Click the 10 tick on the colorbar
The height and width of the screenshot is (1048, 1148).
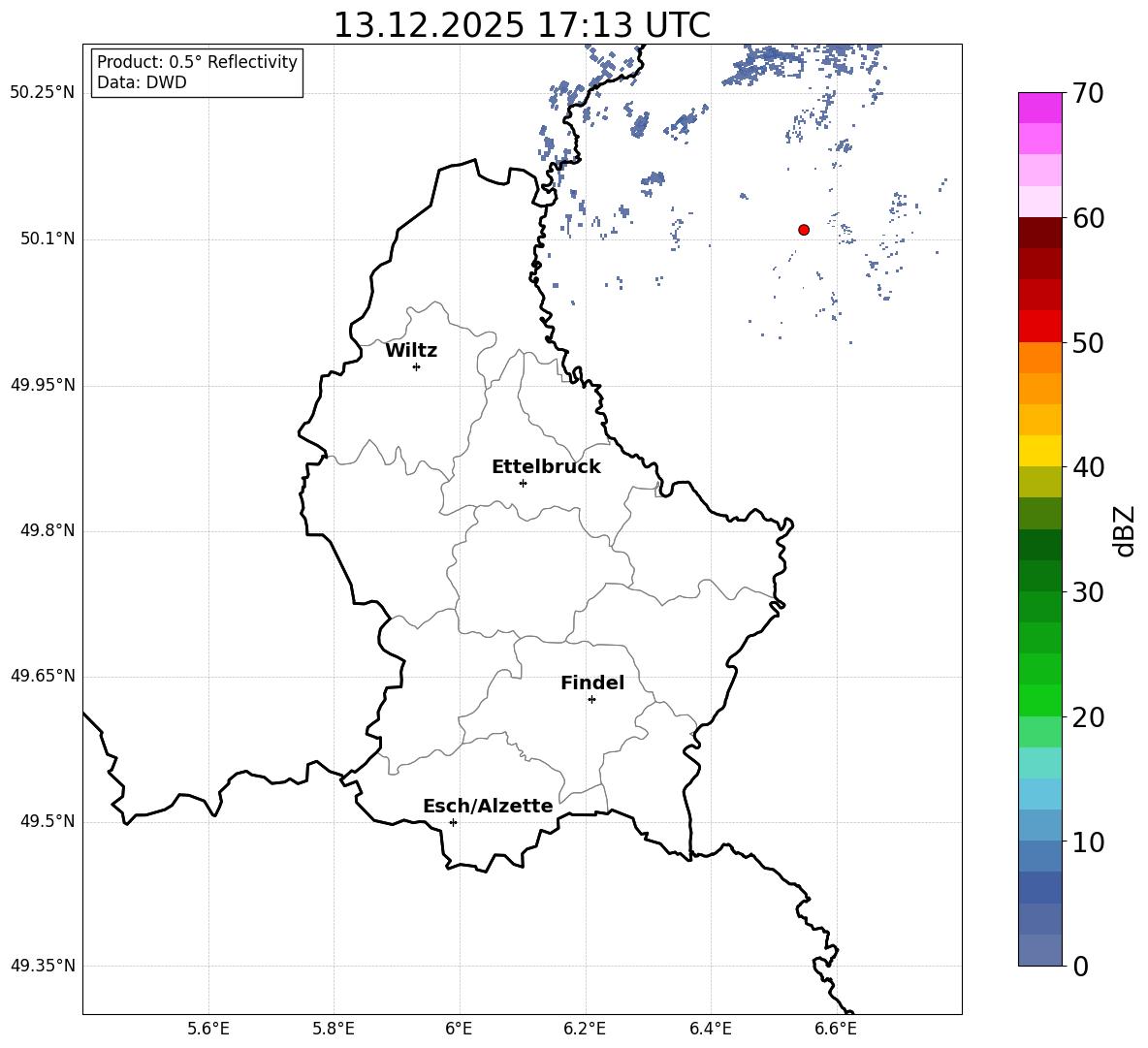tap(1088, 842)
